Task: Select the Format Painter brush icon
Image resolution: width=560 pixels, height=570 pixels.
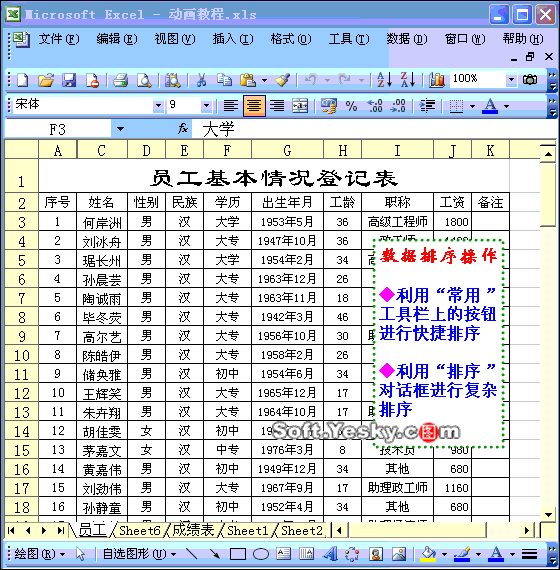Action: (x=283, y=80)
